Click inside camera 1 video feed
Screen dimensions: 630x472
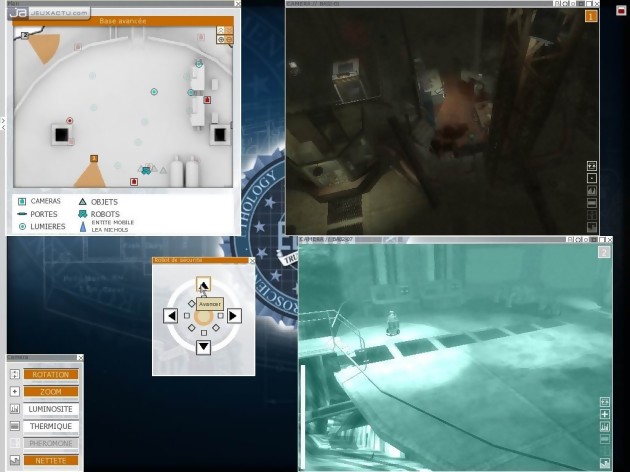click(442, 121)
